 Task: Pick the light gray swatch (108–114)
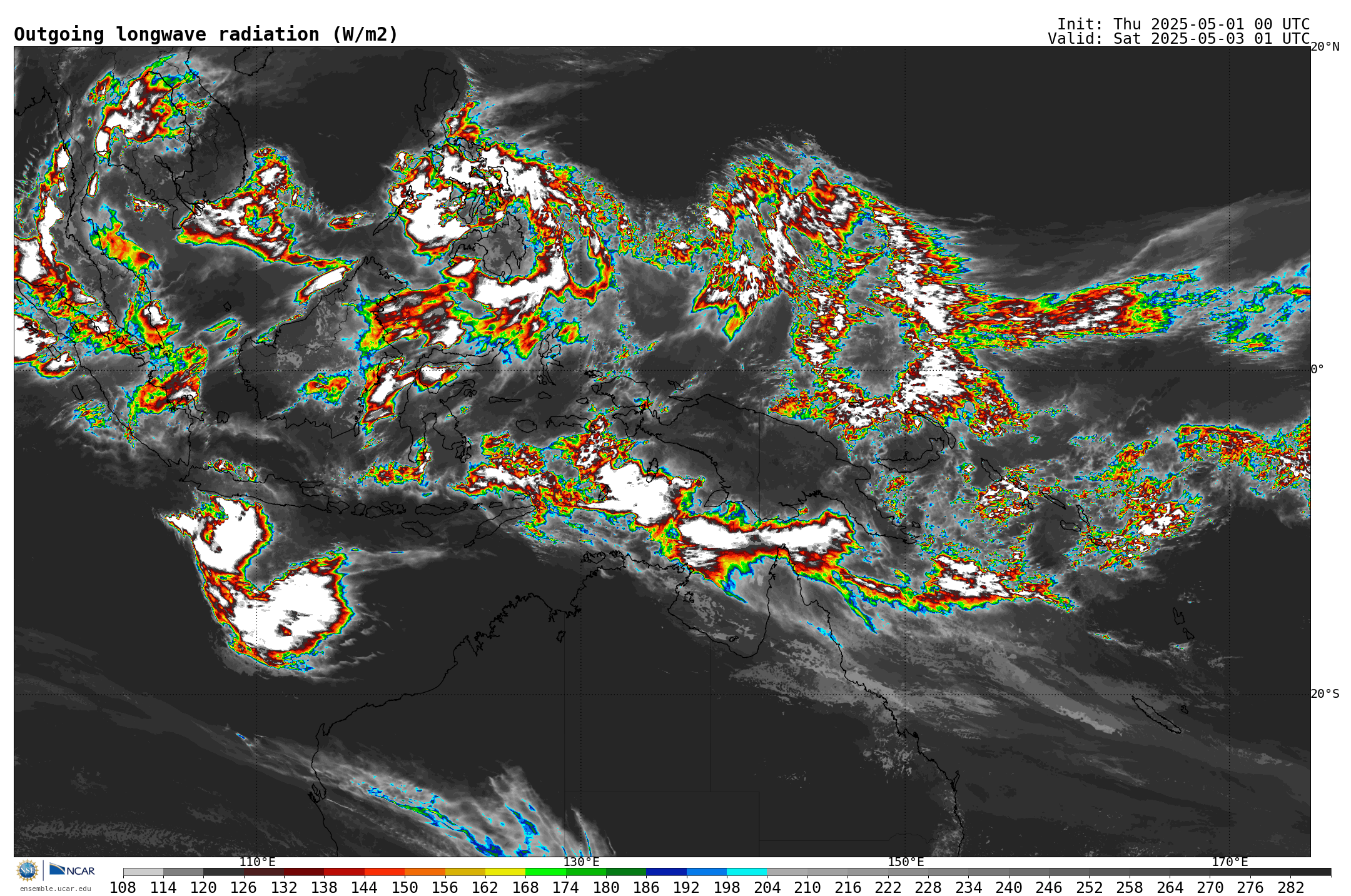pyautogui.click(x=143, y=872)
